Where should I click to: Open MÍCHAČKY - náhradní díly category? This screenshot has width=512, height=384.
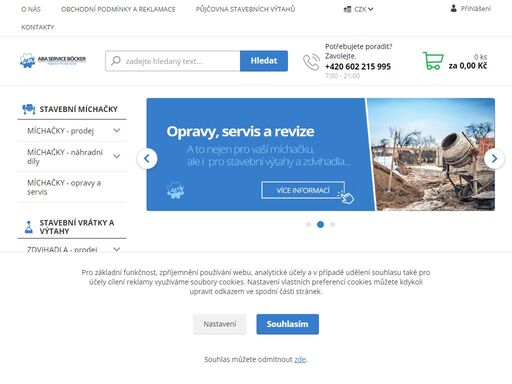pos(65,157)
